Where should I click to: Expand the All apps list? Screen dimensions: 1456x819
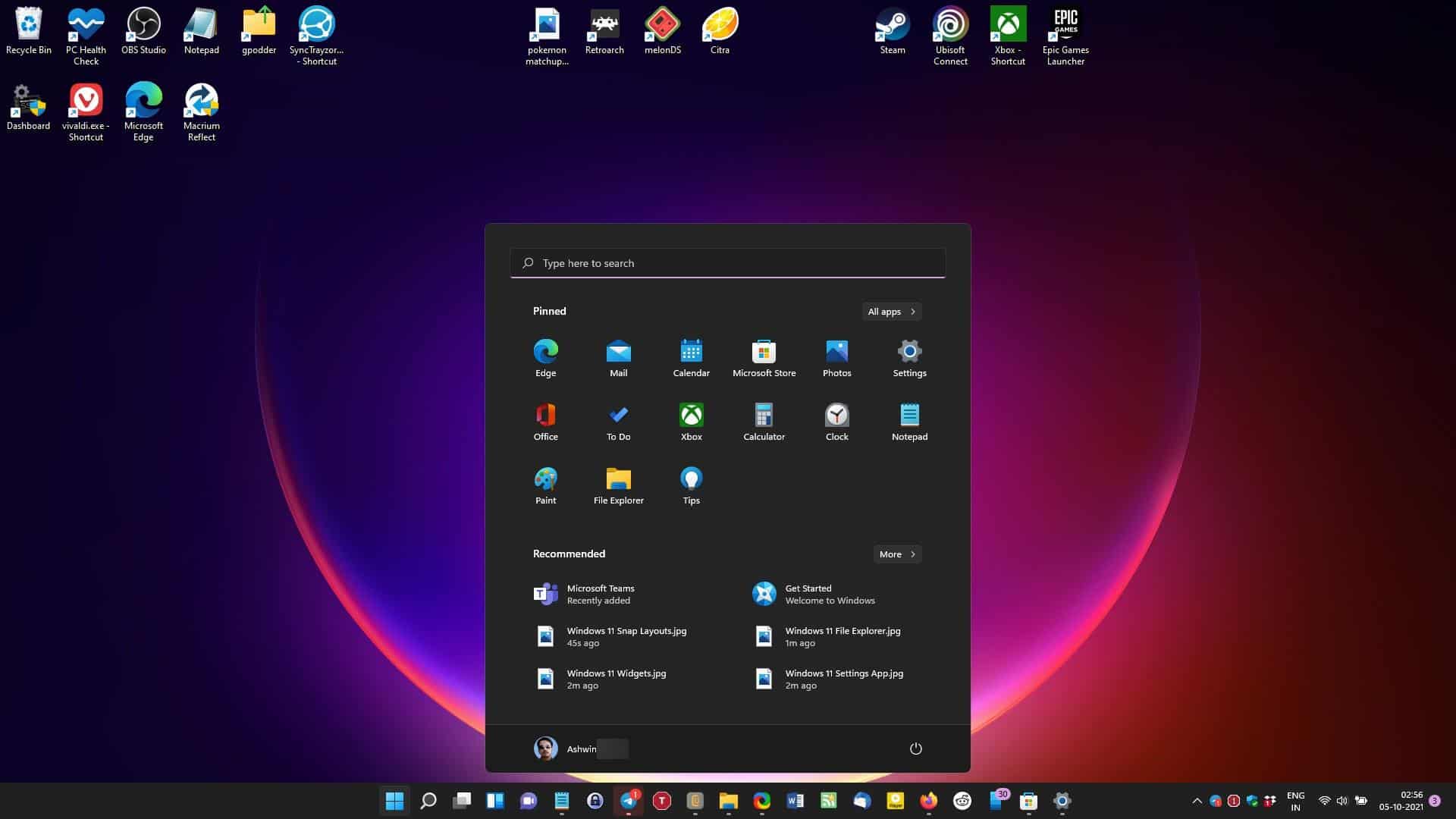(892, 312)
